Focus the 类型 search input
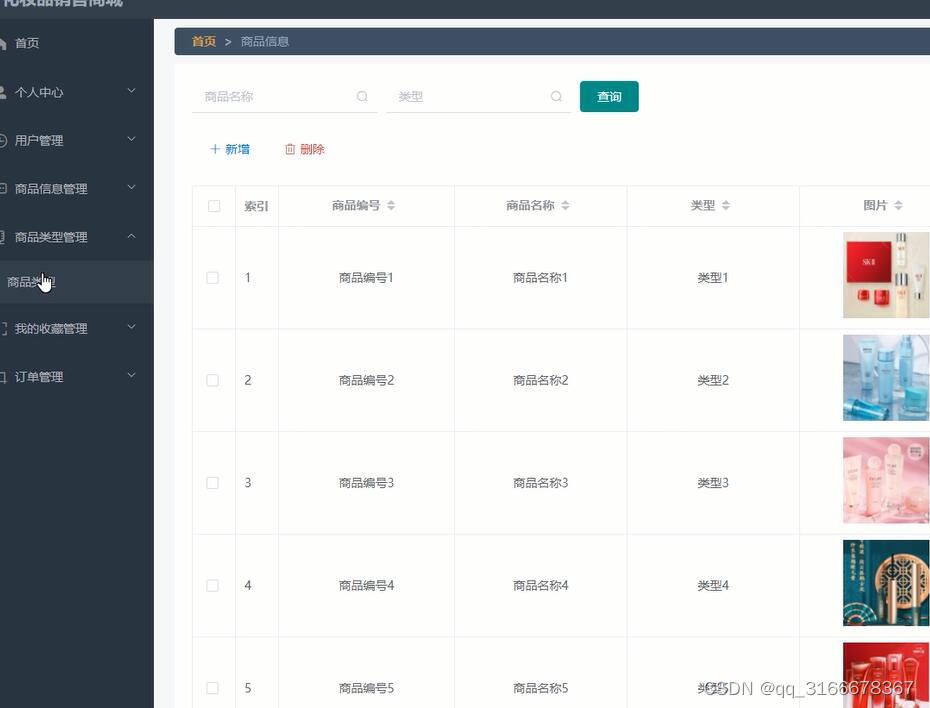The width and height of the screenshot is (930, 708). pos(479,97)
